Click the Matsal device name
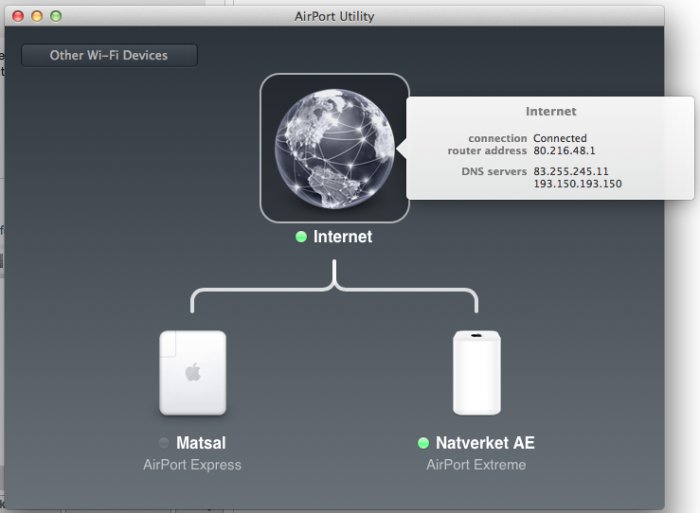The height and width of the screenshot is (513, 700). (201, 443)
